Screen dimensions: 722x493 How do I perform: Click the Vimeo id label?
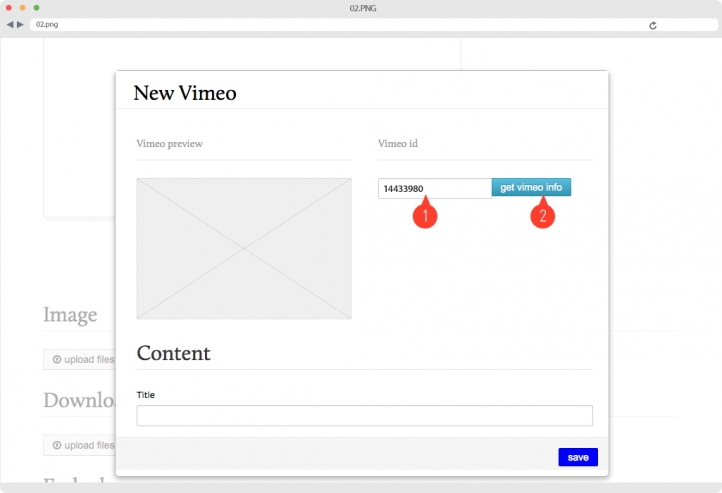point(398,144)
